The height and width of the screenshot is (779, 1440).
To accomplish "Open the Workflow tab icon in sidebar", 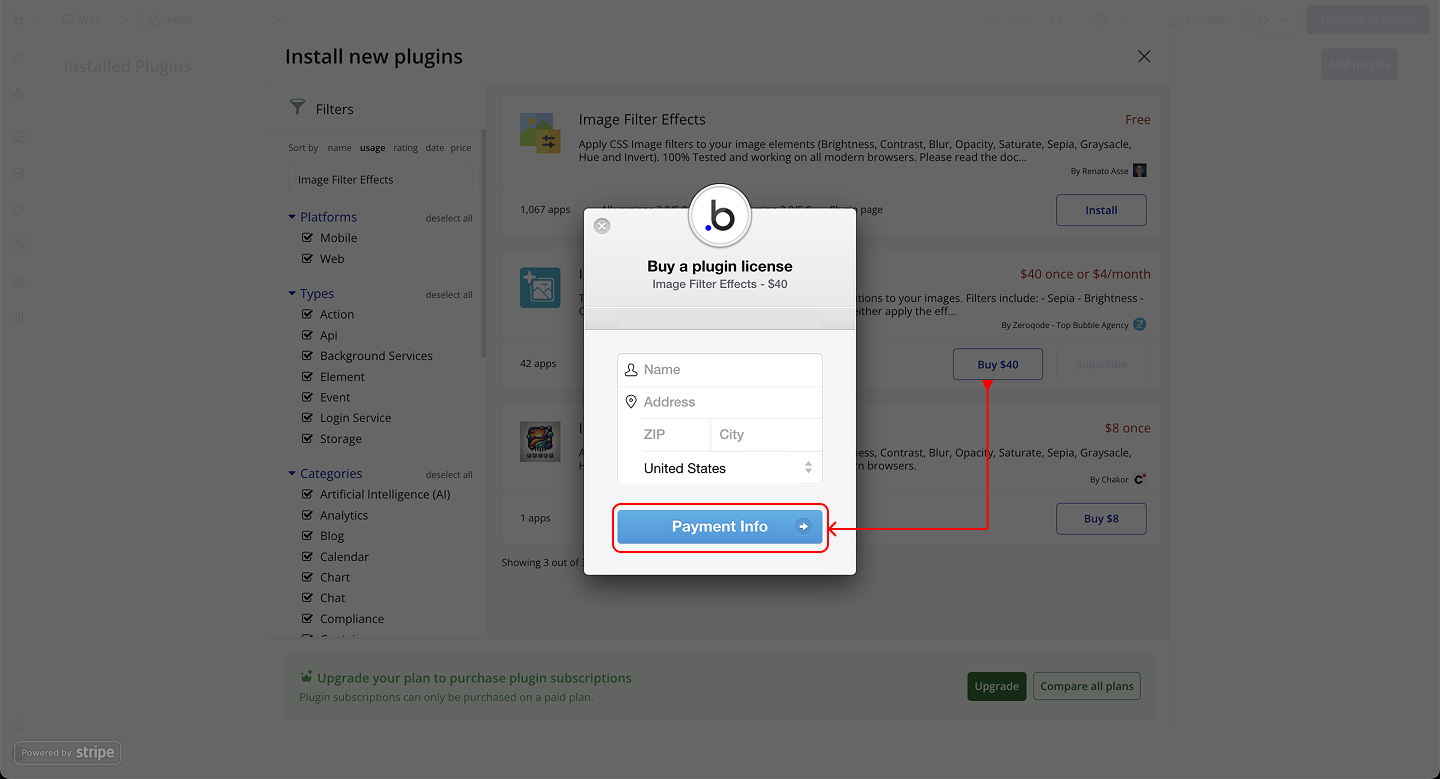I will click(19, 95).
